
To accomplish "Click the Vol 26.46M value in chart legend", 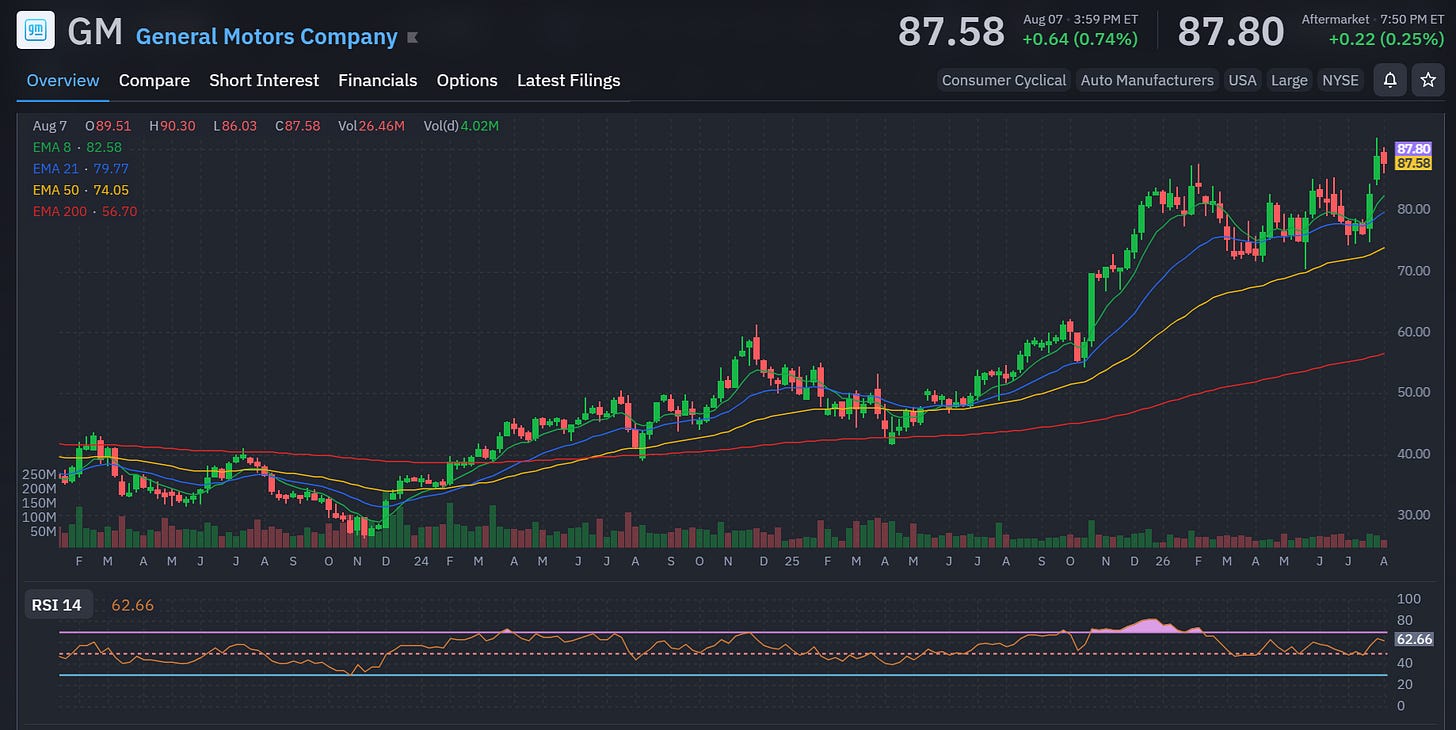I will (x=371, y=126).
